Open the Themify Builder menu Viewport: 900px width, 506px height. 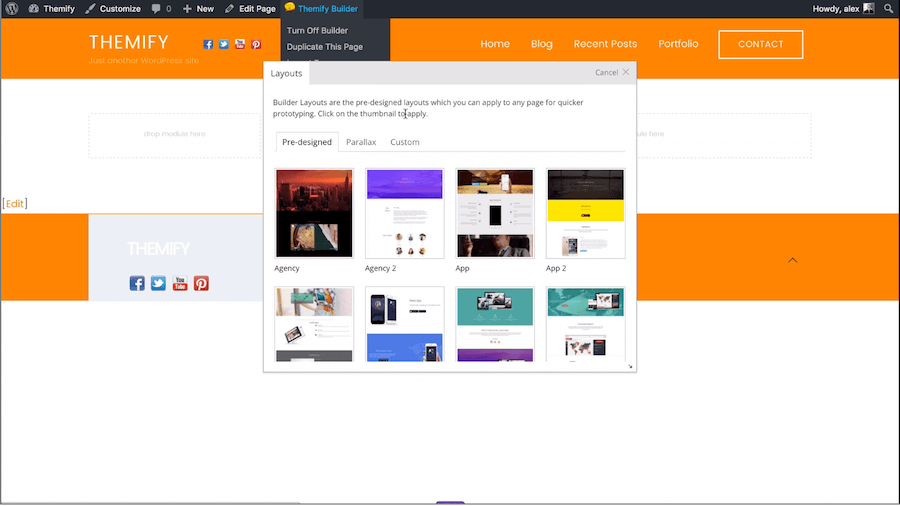pos(321,9)
